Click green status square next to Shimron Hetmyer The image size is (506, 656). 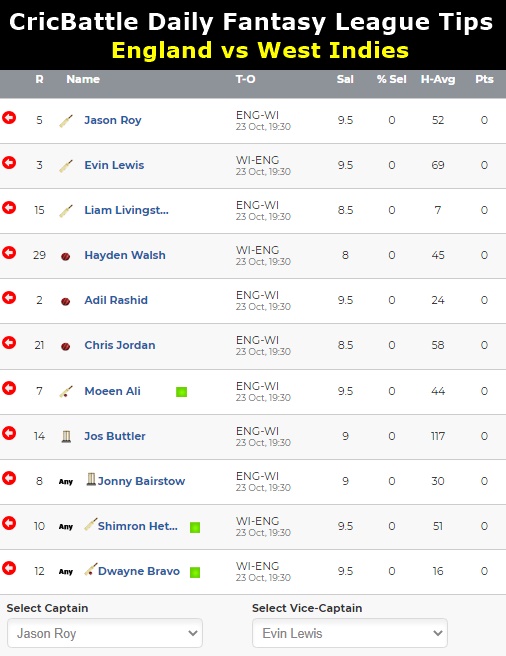(195, 527)
